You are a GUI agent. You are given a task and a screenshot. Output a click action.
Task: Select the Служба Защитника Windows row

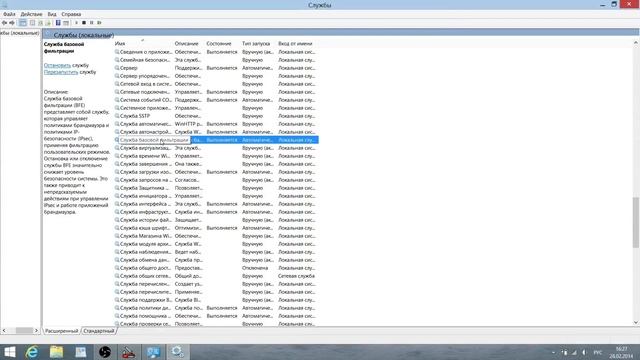tap(216, 188)
